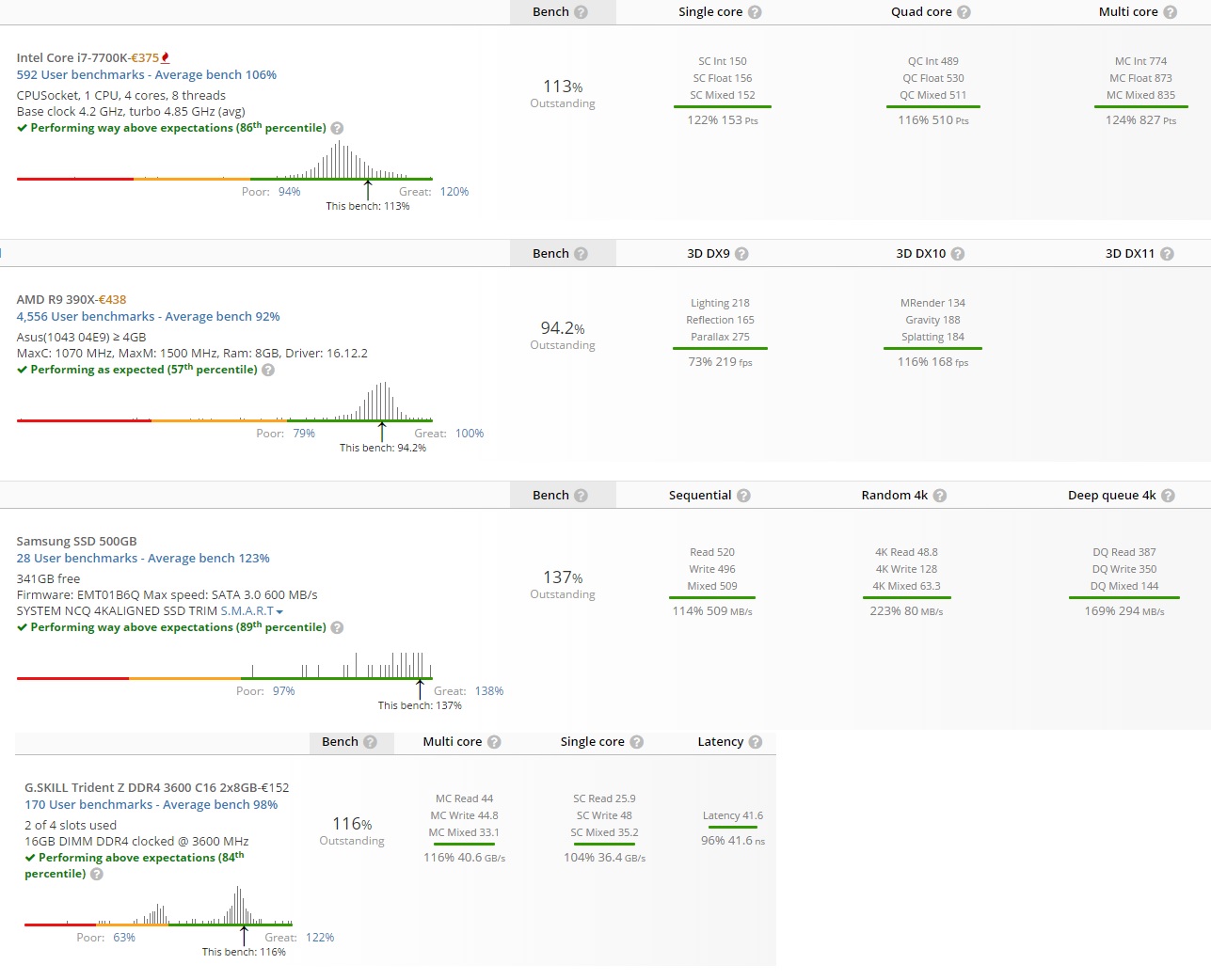The image size is (1211, 980).
Task: Click CPU Great 120% value
Action: [x=454, y=192]
